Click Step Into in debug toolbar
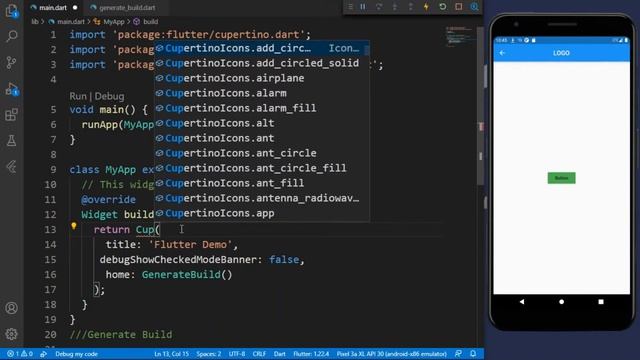 (395, 7)
